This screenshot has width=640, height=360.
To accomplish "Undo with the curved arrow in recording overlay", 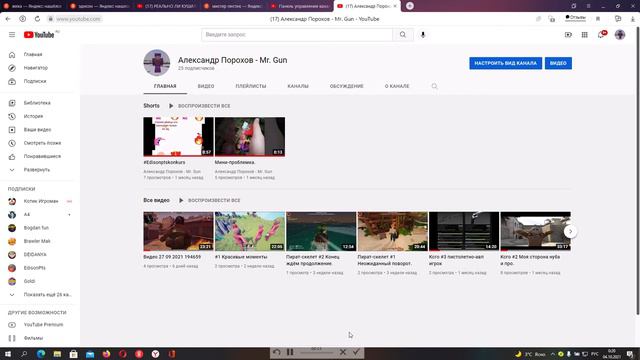I will pyautogui.click(x=277, y=352).
